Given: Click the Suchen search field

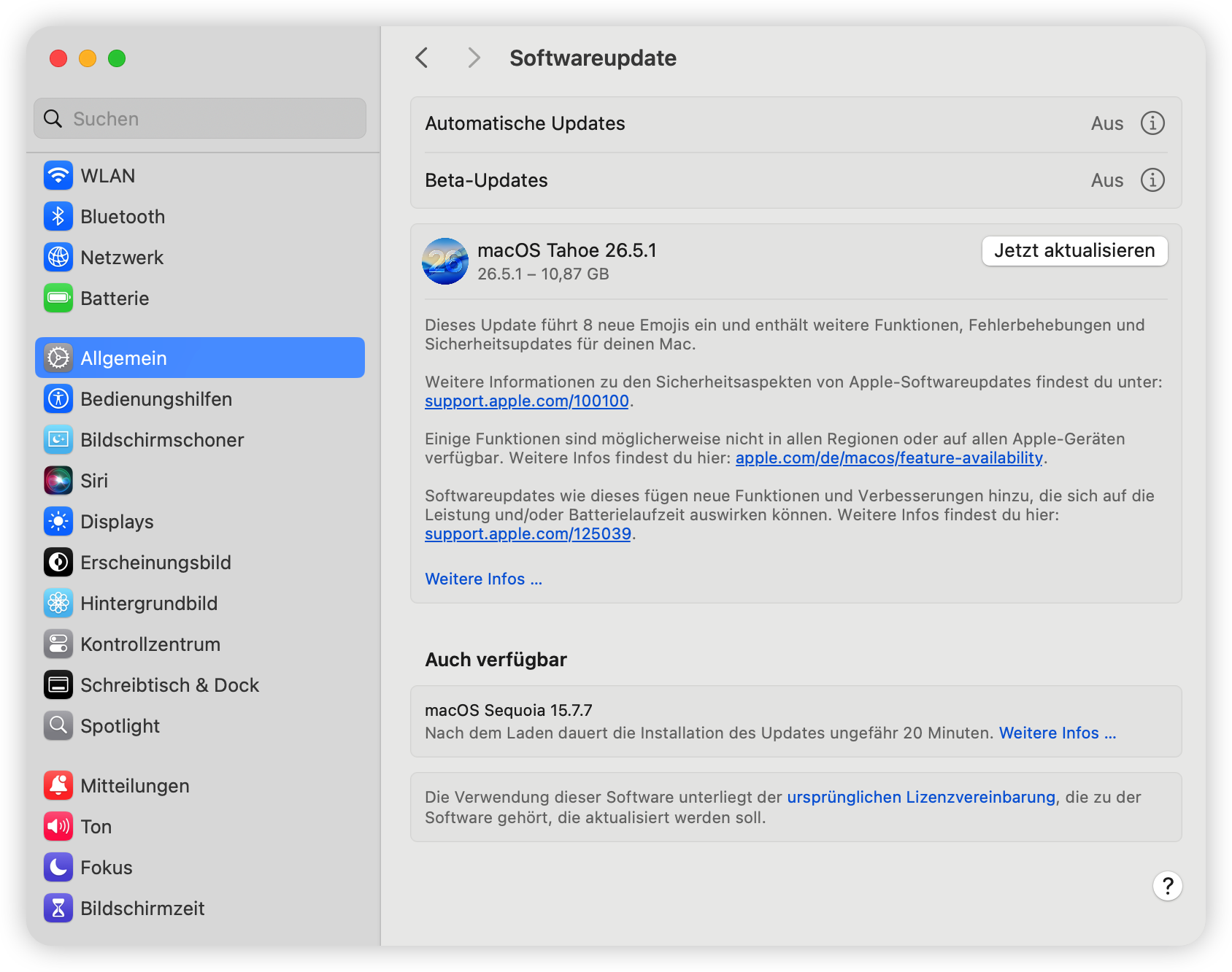Looking at the screenshot, I should 200,118.
